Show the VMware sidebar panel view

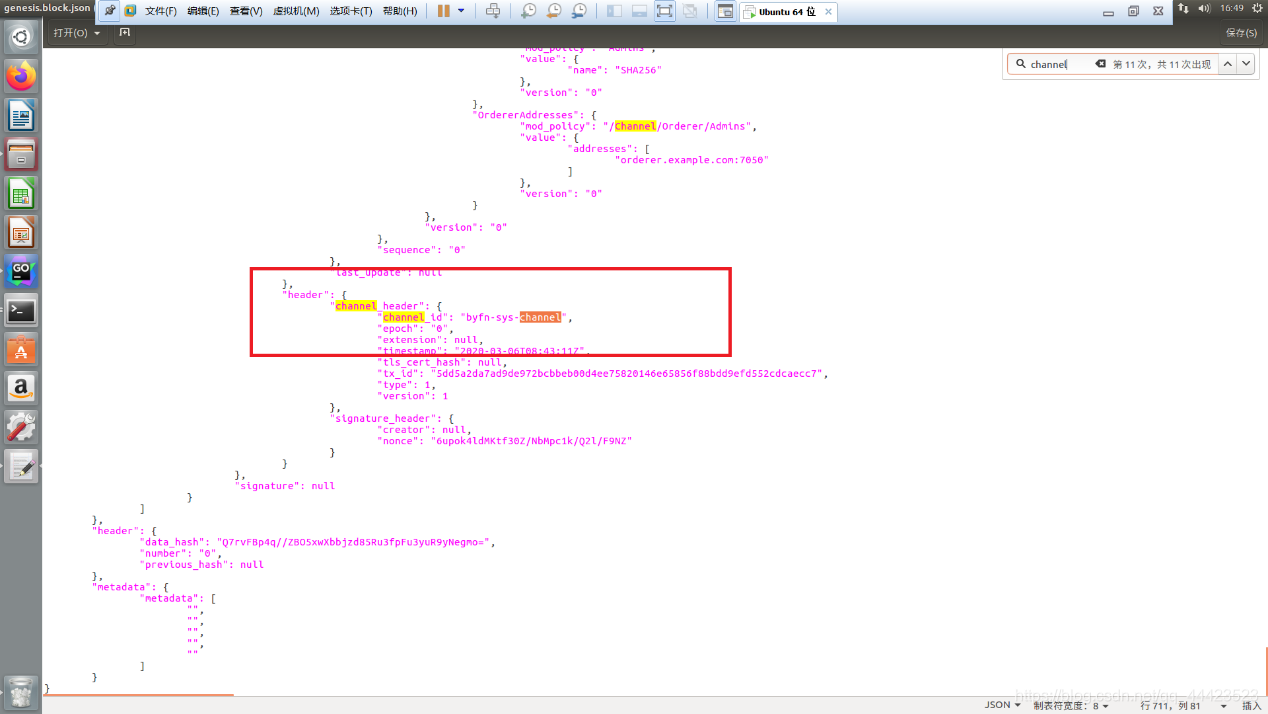coord(614,11)
